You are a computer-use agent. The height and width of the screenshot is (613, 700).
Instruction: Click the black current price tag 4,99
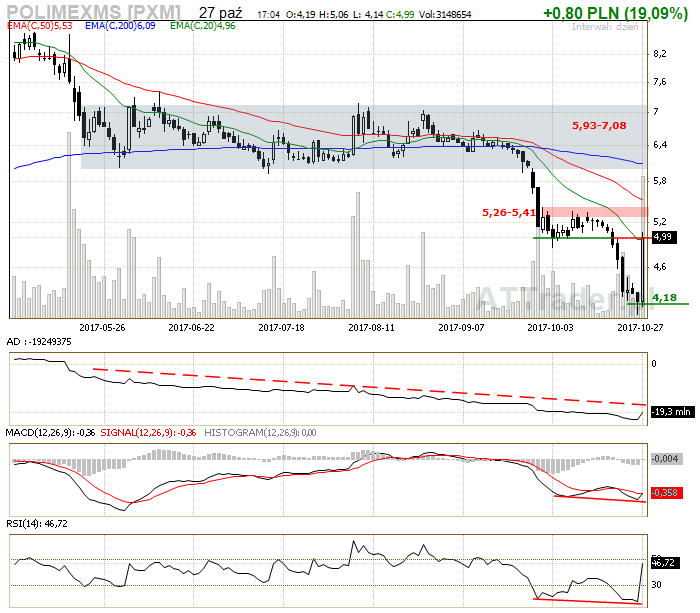point(664,237)
